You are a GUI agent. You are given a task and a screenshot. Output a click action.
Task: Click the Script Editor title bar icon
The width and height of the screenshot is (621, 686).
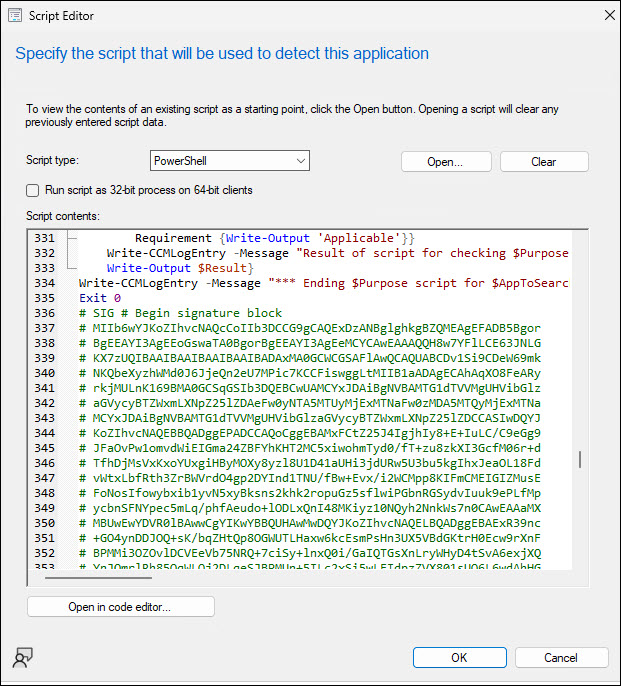click(x=15, y=15)
